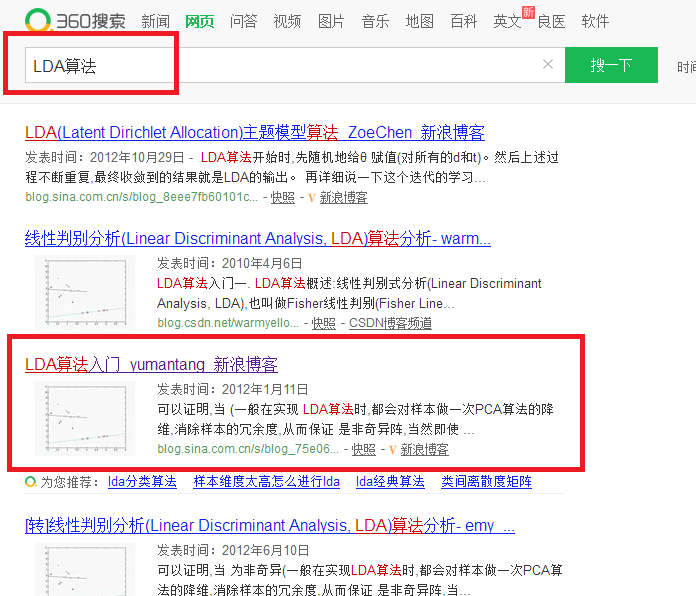
Task: Switch to the 问答 tab
Action: [x=244, y=21]
